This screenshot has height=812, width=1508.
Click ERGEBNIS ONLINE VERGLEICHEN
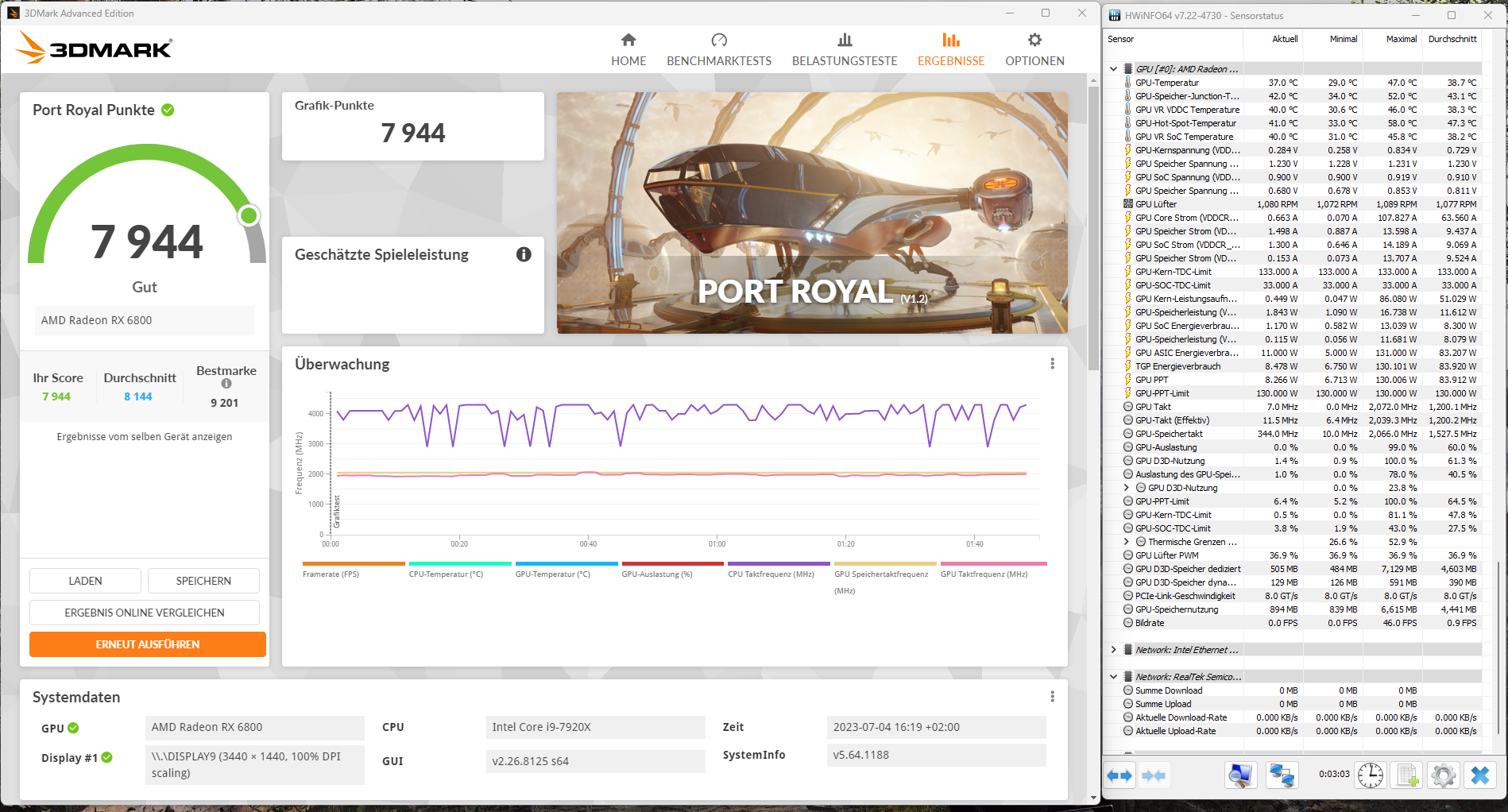coord(145,613)
